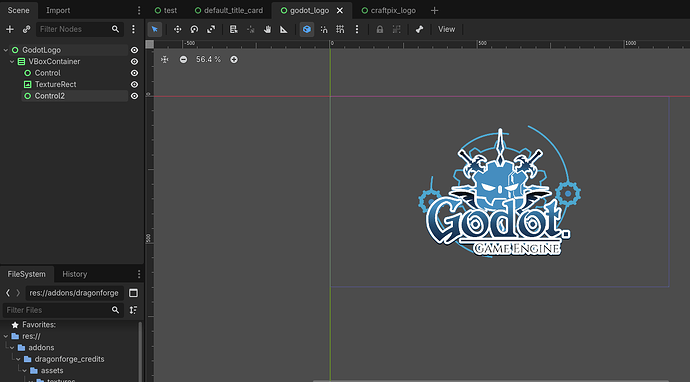This screenshot has width=690, height=382.
Task: Toggle visibility of GodotLogo node
Action: tap(135, 50)
